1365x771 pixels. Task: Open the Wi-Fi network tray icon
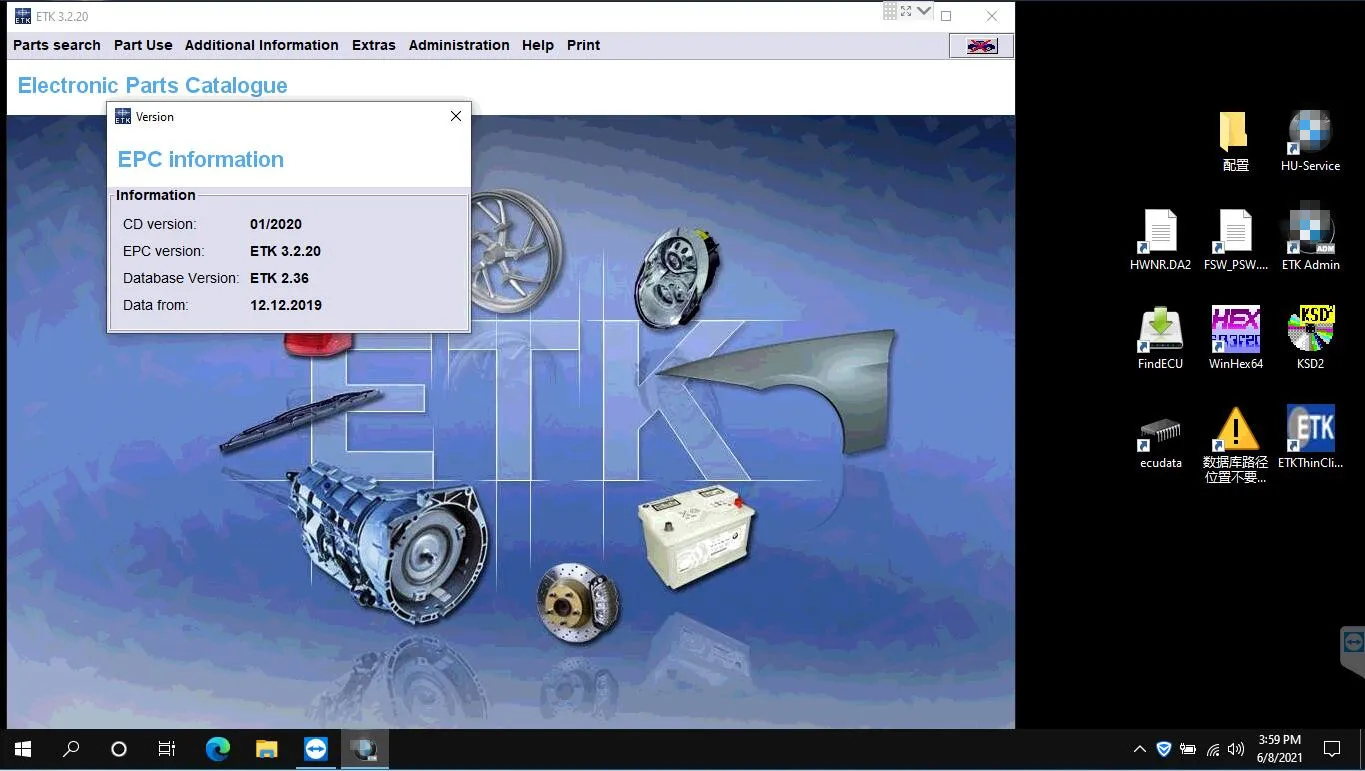(1213, 749)
